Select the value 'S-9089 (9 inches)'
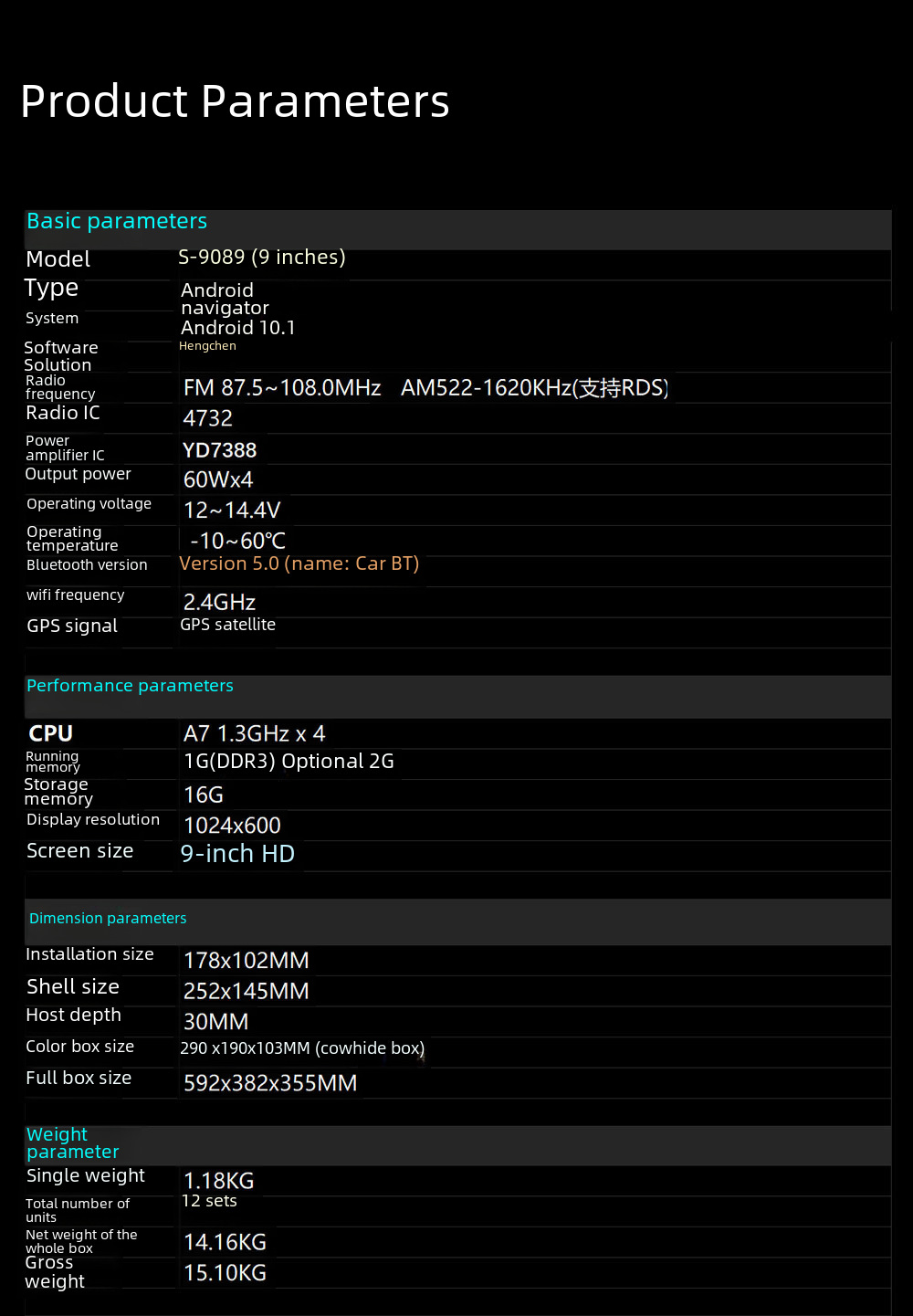913x1316 pixels. click(x=262, y=257)
